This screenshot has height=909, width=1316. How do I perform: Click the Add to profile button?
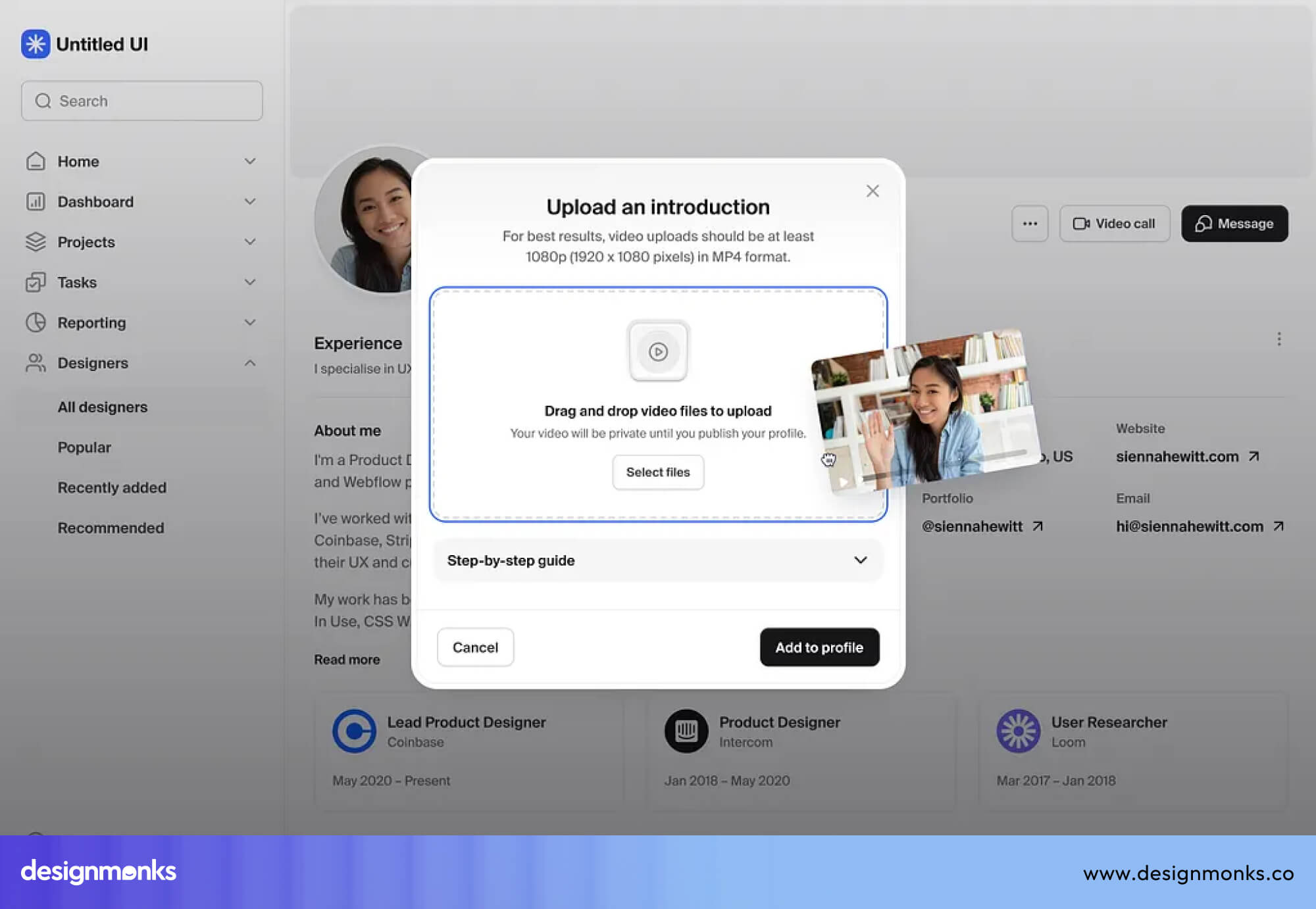click(819, 647)
